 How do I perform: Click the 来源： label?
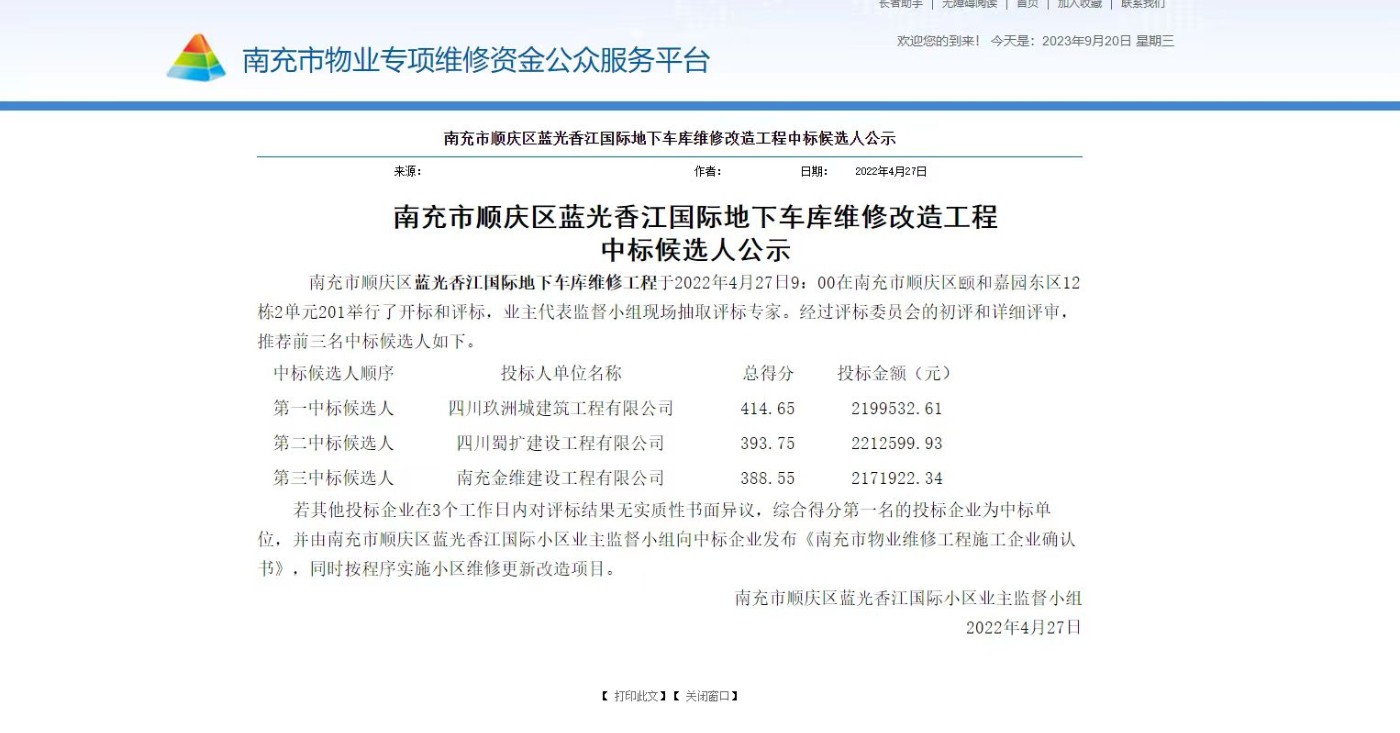pyautogui.click(x=408, y=172)
